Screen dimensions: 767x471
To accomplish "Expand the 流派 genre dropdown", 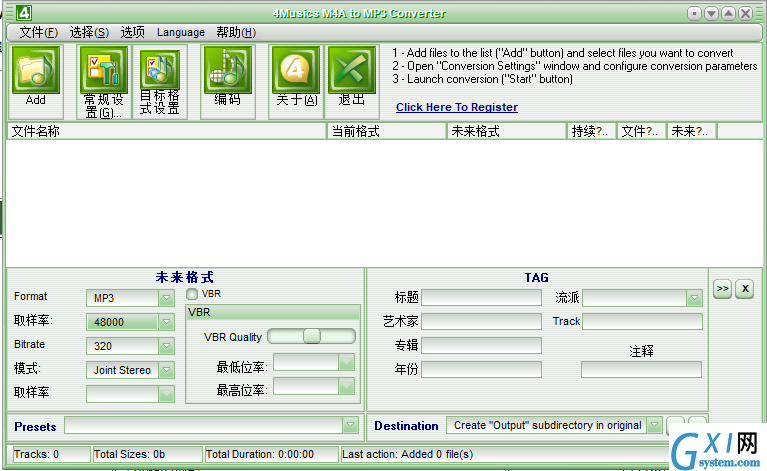I will coord(694,298).
